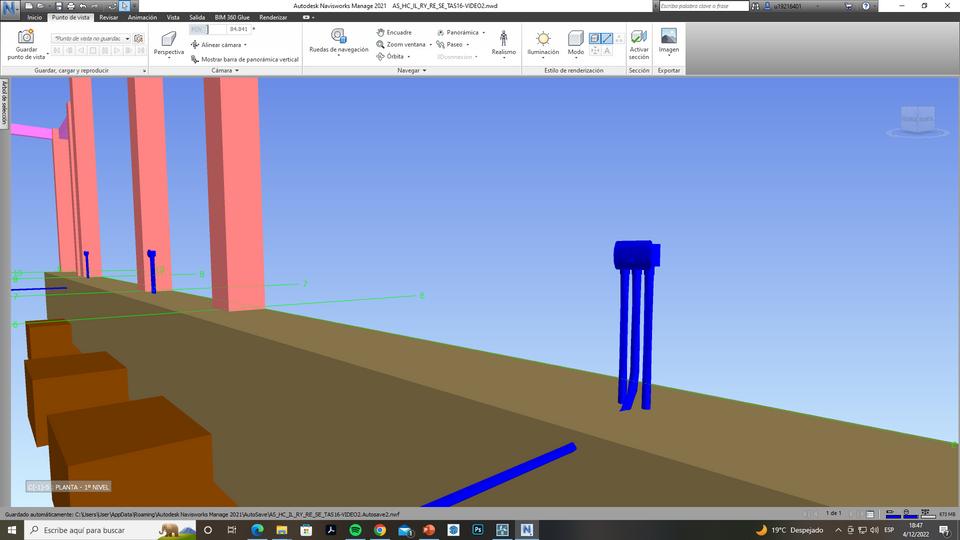Switch to Salida ribbon tab
The width and height of the screenshot is (960, 540).
coord(197,17)
